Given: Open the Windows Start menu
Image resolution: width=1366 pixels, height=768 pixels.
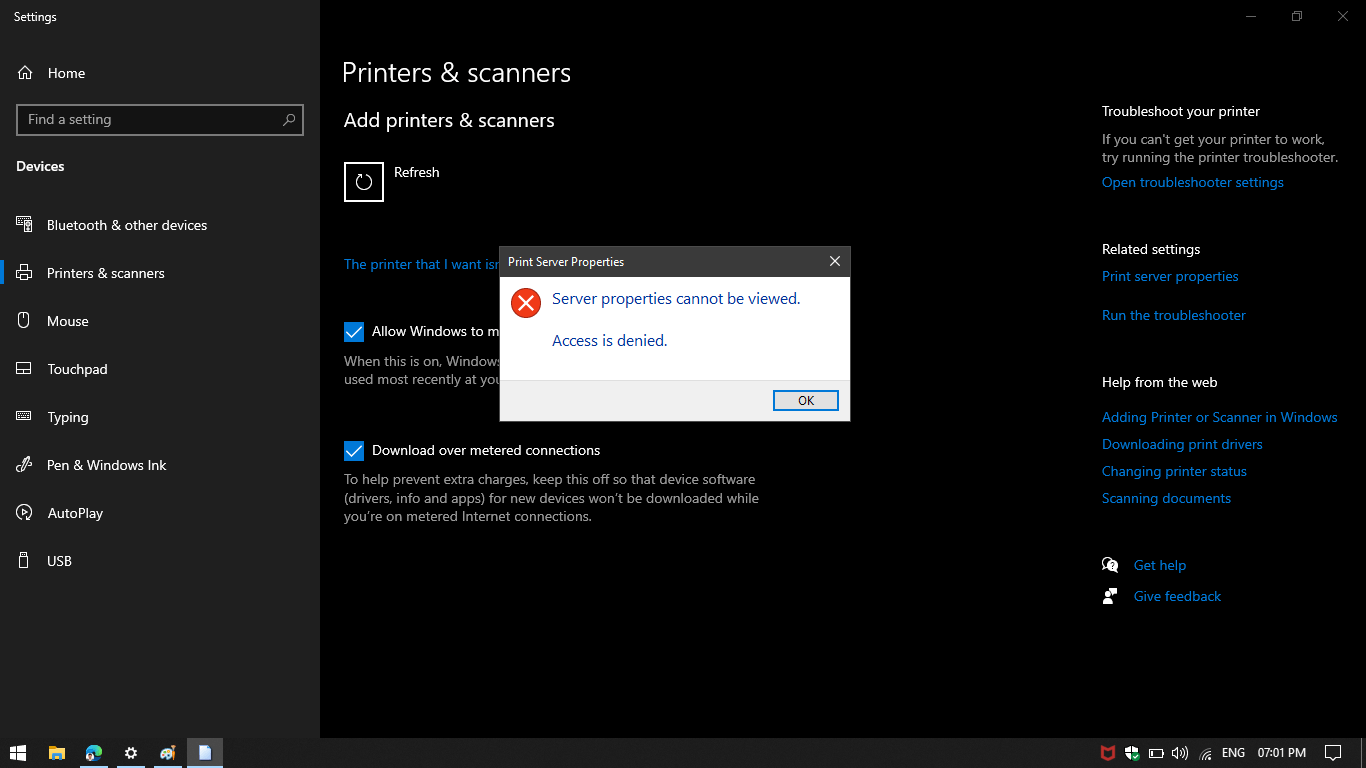Looking at the screenshot, I should 18,753.
